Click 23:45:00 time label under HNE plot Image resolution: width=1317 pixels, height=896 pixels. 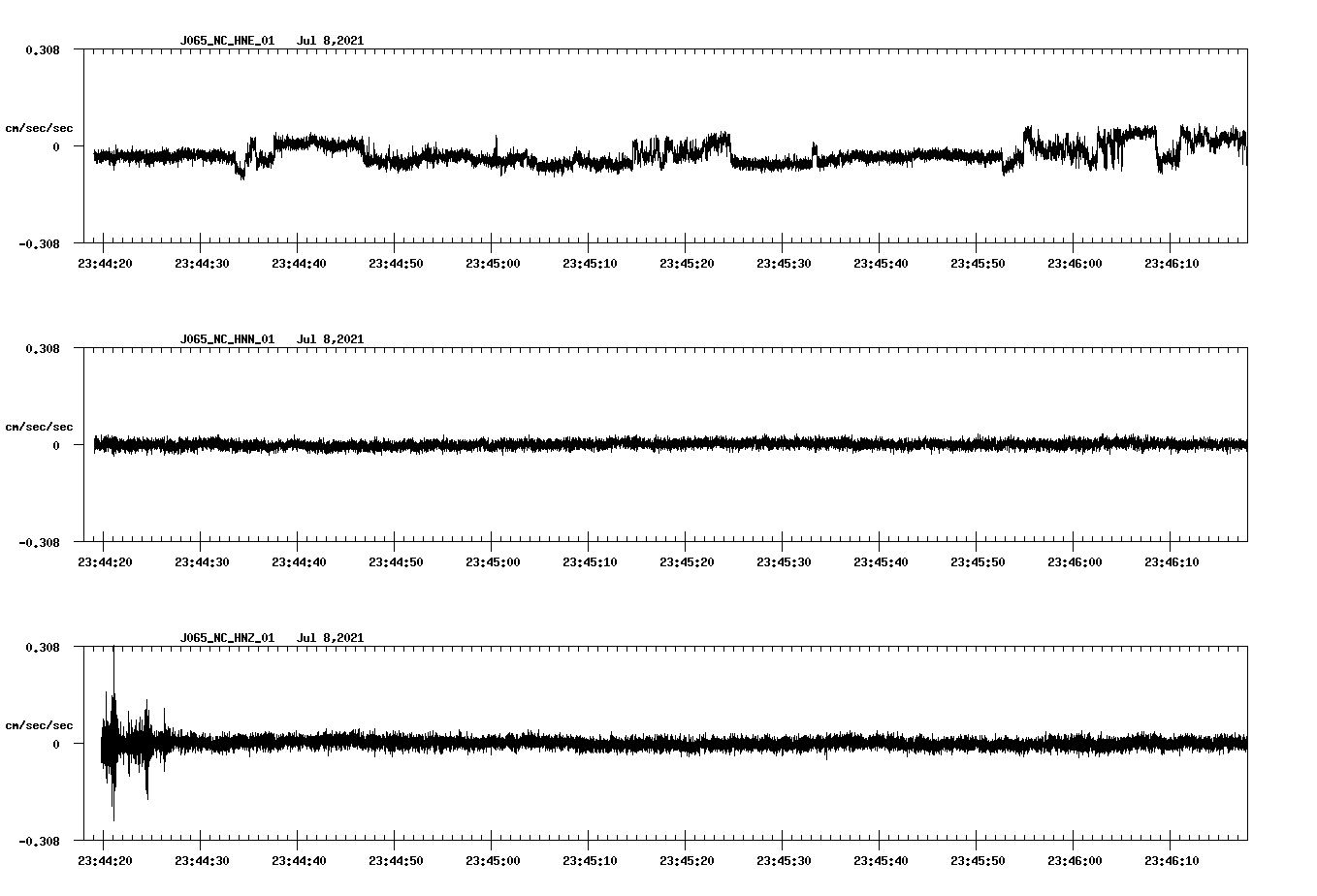point(493,264)
